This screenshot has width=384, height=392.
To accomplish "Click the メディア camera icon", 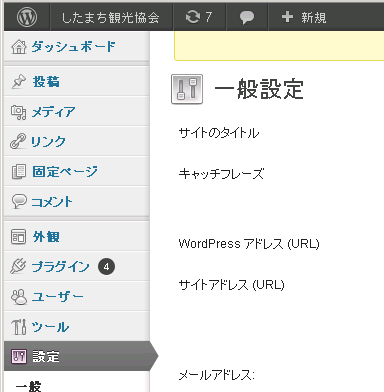I will coord(19,112).
